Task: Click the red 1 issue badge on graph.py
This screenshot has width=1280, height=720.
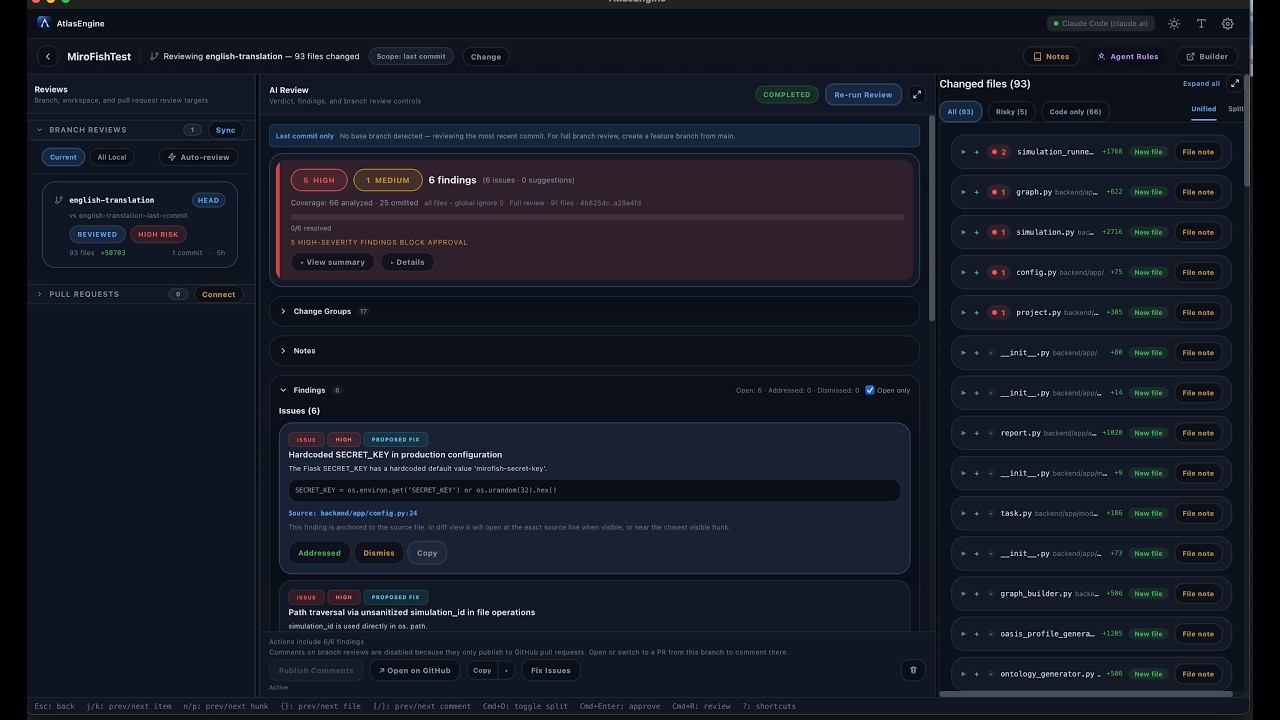Action: pos(999,192)
